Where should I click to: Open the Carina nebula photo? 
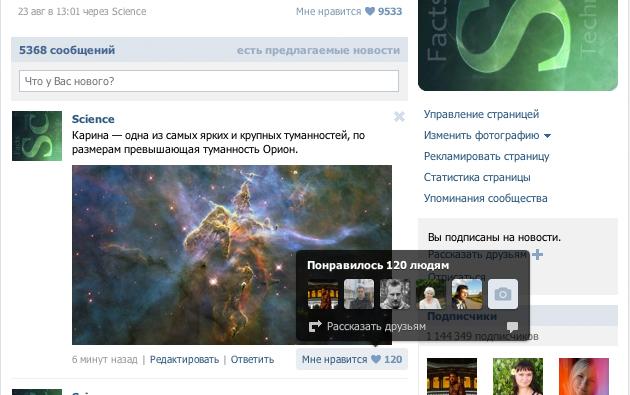pyautogui.click(x=232, y=255)
